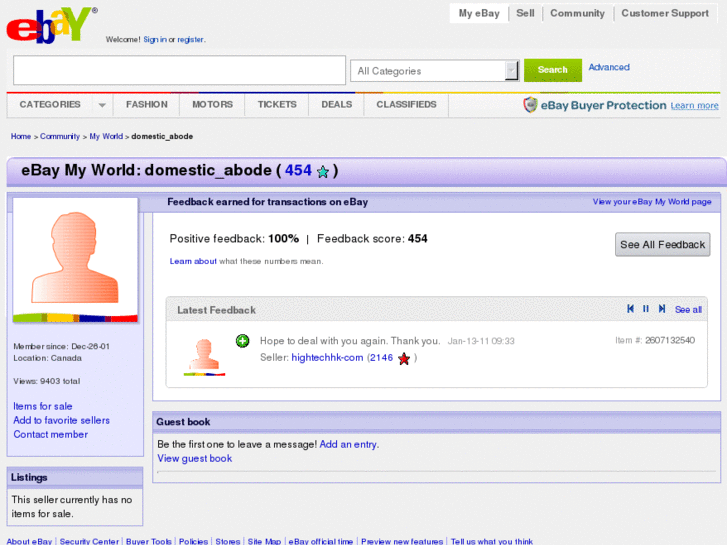Open the CATEGORIES menu
Viewport: 727px width, 545px height.
click(x=50, y=104)
